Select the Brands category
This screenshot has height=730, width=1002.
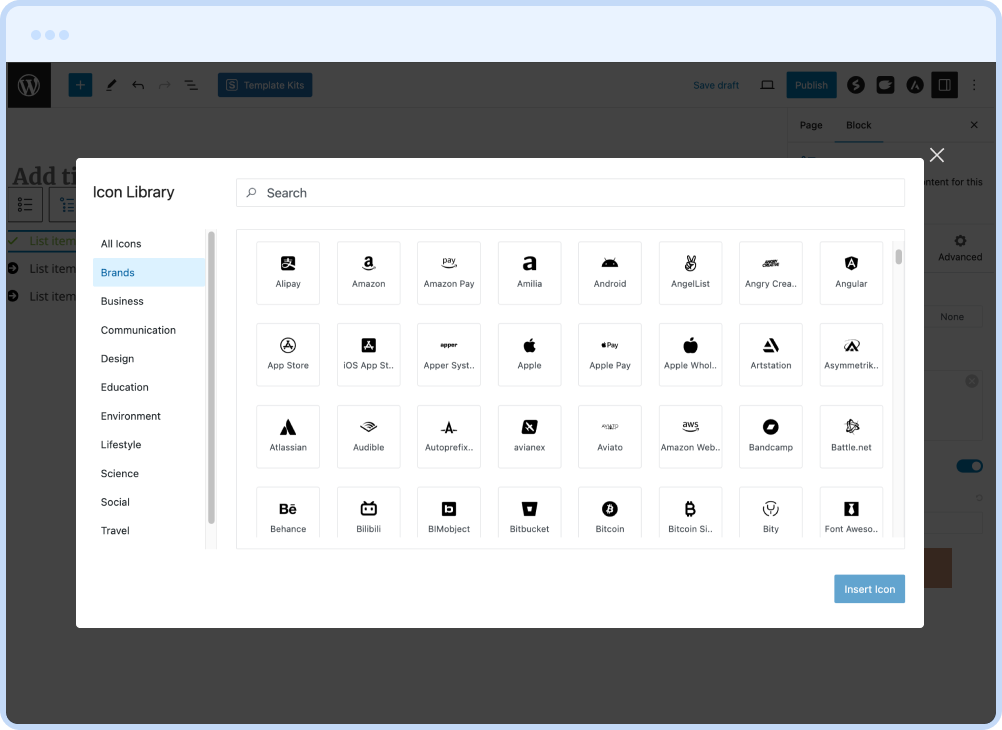coord(149,272)
